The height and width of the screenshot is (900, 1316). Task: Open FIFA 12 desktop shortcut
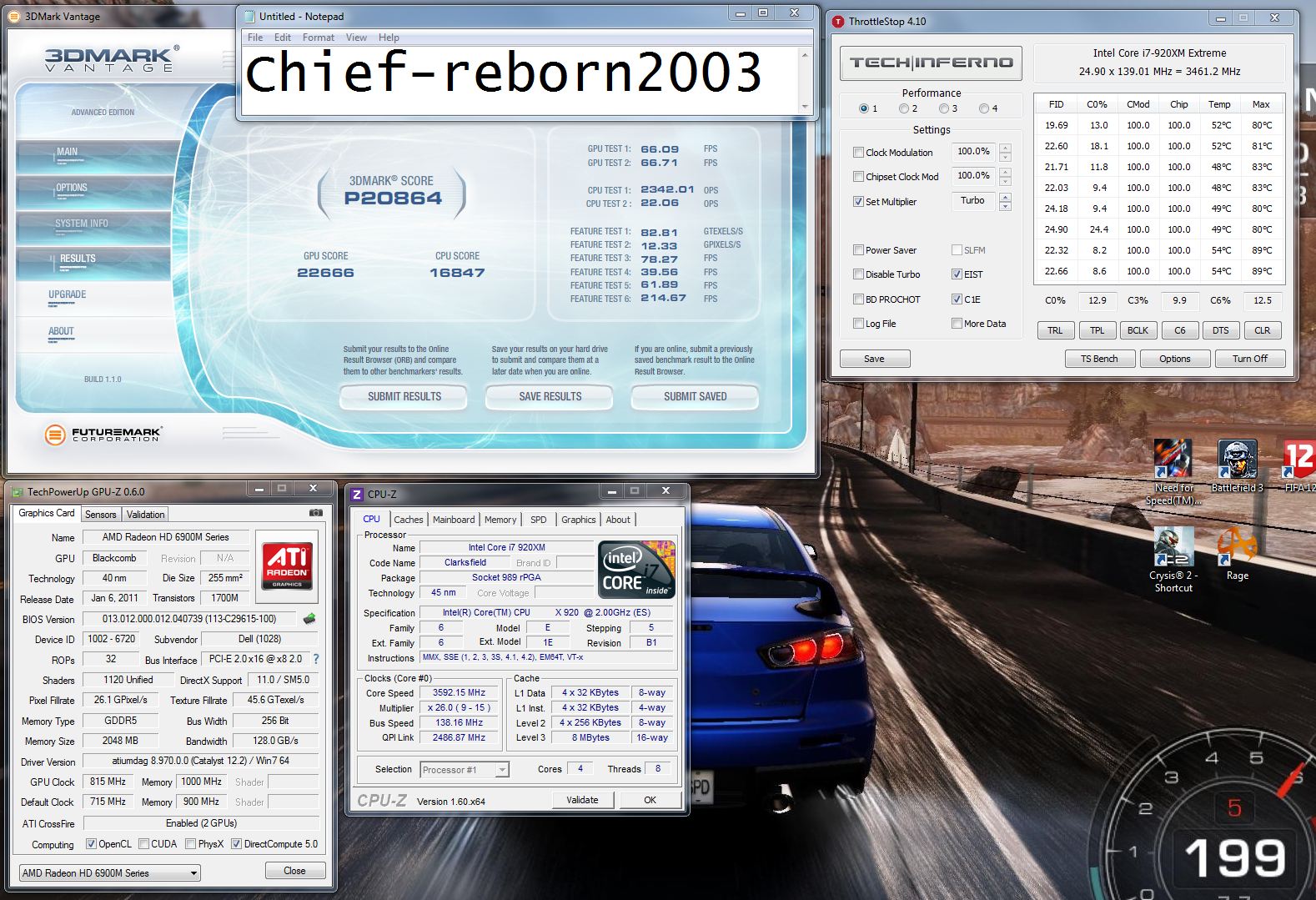[x=1299, y=466]
